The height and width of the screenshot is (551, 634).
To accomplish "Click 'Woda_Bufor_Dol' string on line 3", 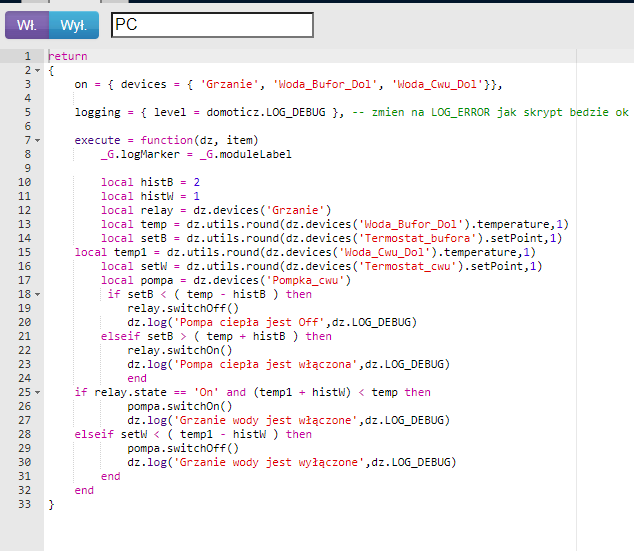I will point(325,84).
